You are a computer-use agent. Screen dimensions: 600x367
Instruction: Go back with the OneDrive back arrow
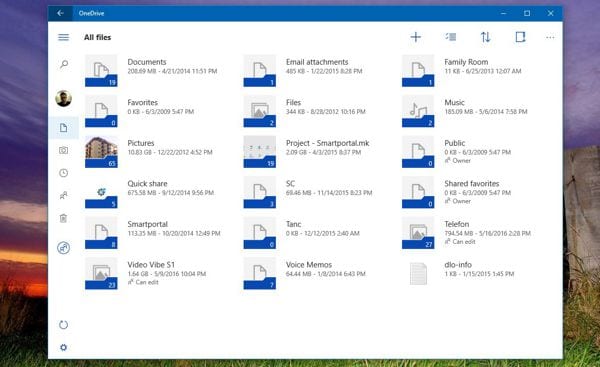click(x=60, y=13)
